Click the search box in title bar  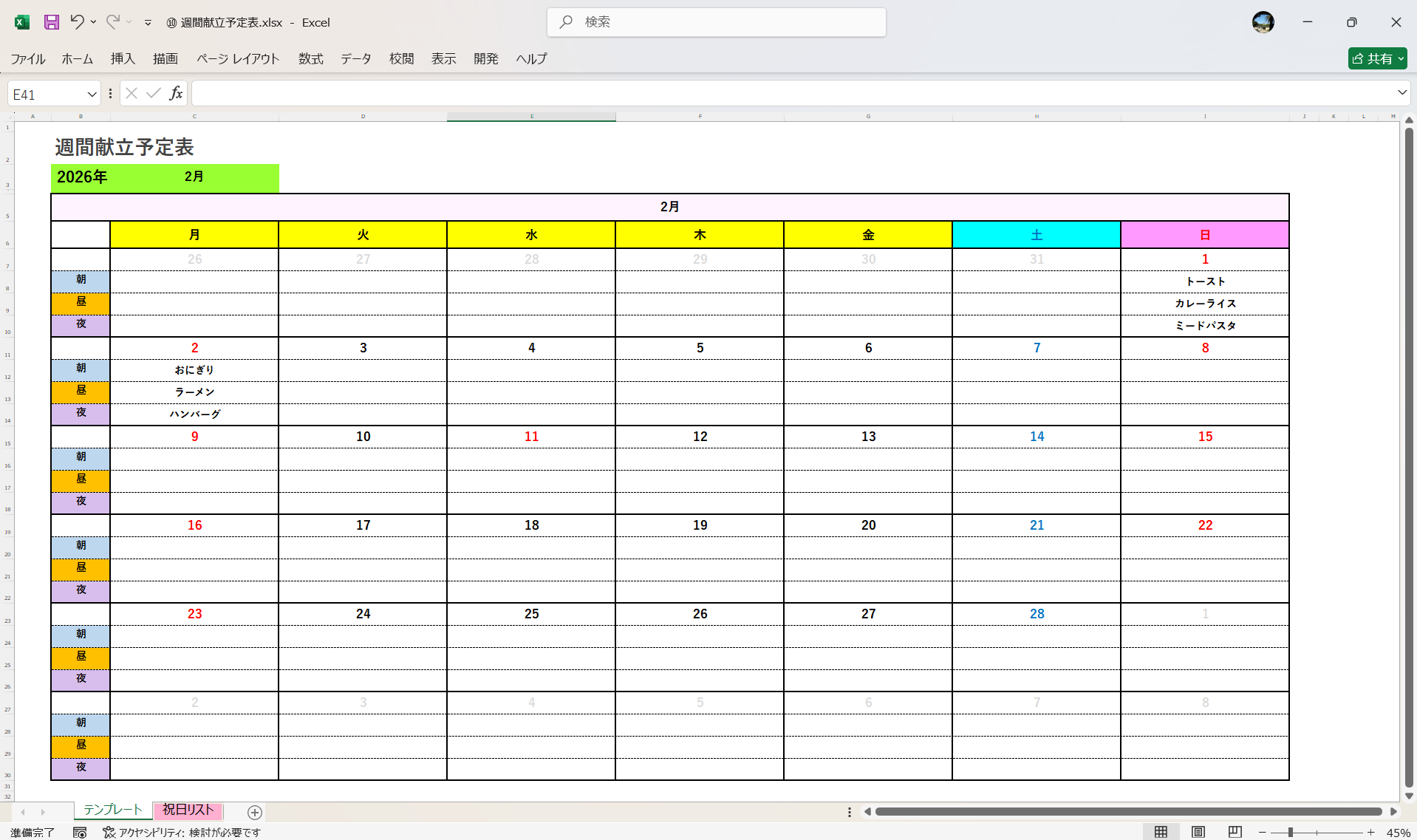[715, 22]
